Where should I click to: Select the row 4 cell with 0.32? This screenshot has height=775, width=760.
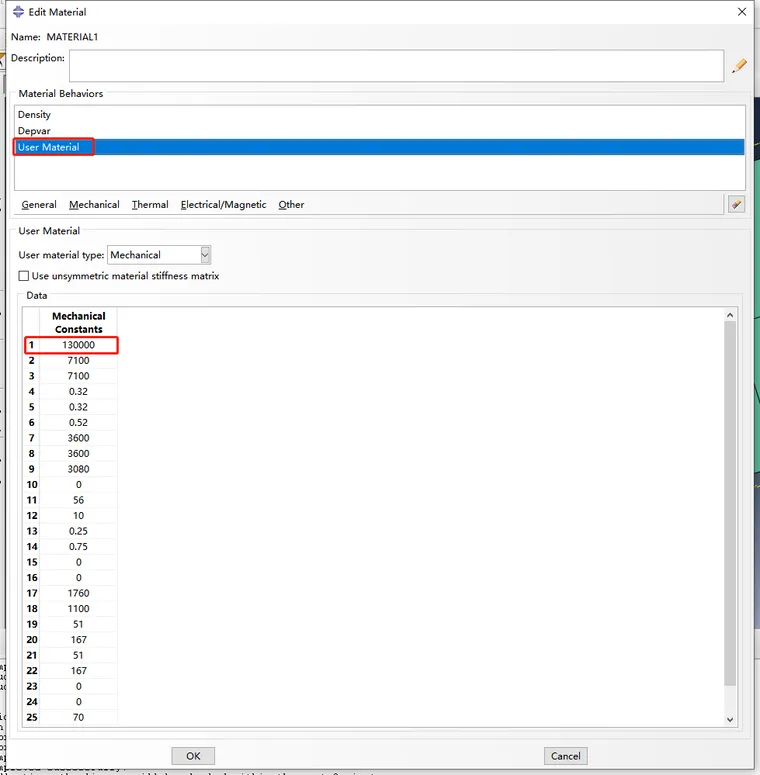point(79,391)
